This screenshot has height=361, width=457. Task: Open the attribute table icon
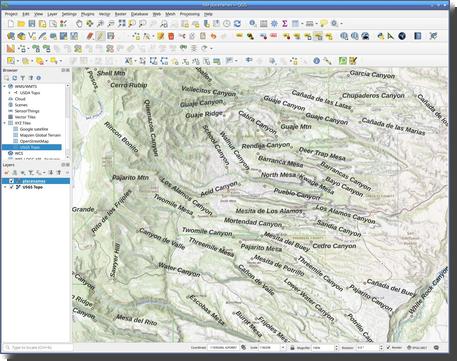coord(264,24)
